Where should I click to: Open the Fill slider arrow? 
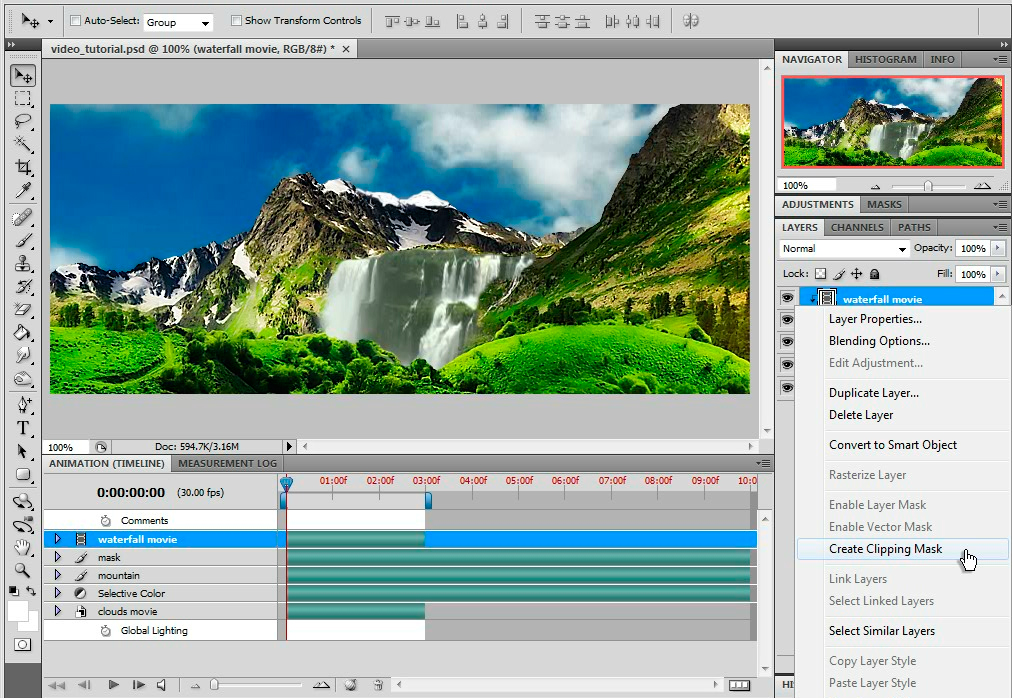tap(998, 274)
